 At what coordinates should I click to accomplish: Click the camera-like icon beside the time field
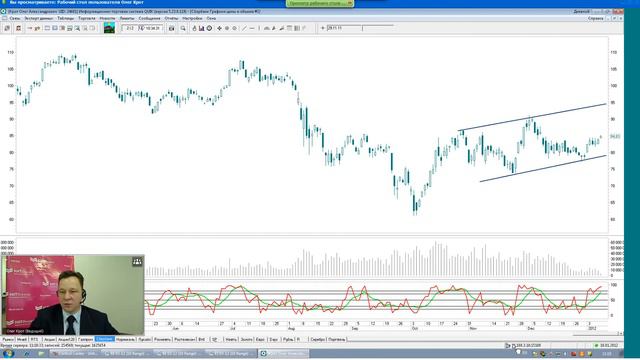(x=171, y=28)
